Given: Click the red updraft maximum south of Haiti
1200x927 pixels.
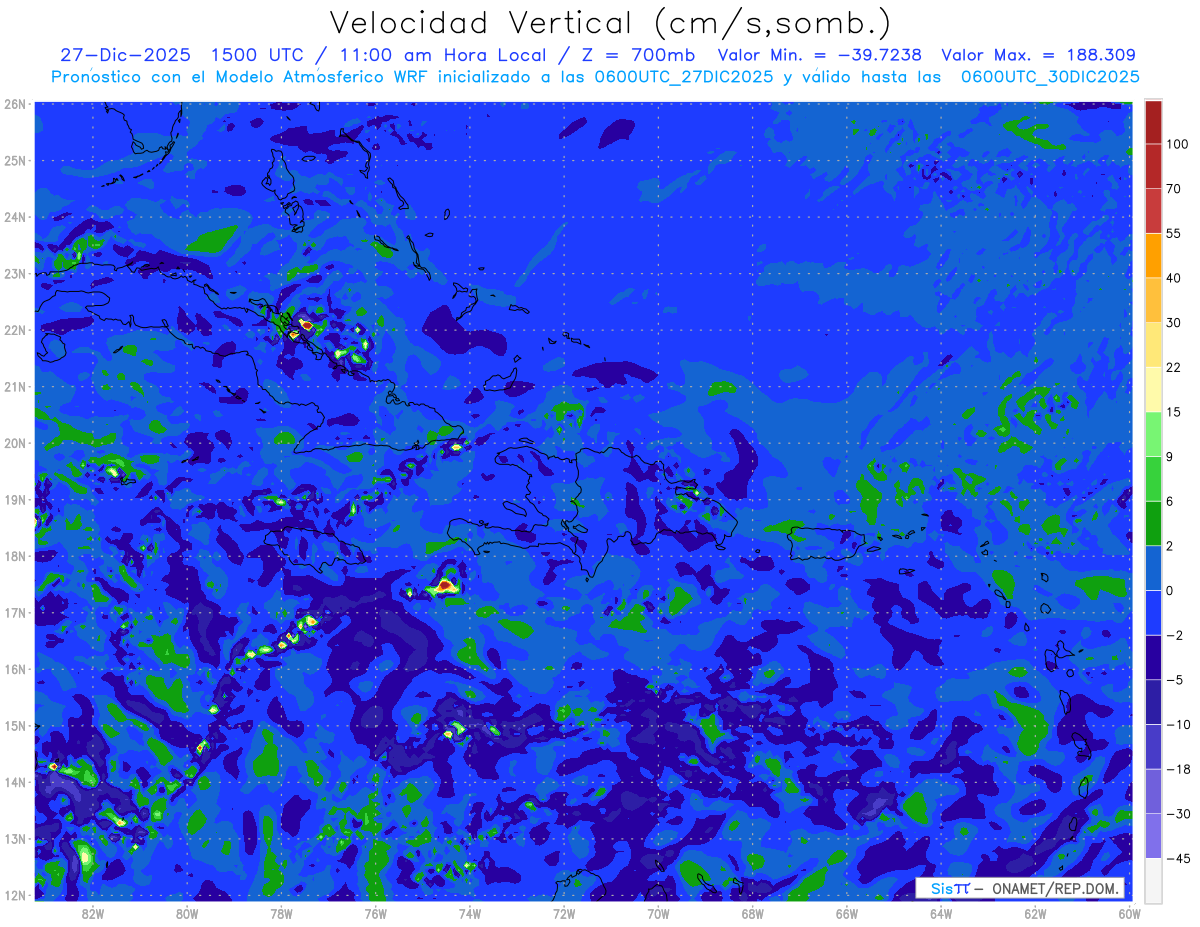Looking at the screenshot, I should pyautogui.click(x=446, y=586).
